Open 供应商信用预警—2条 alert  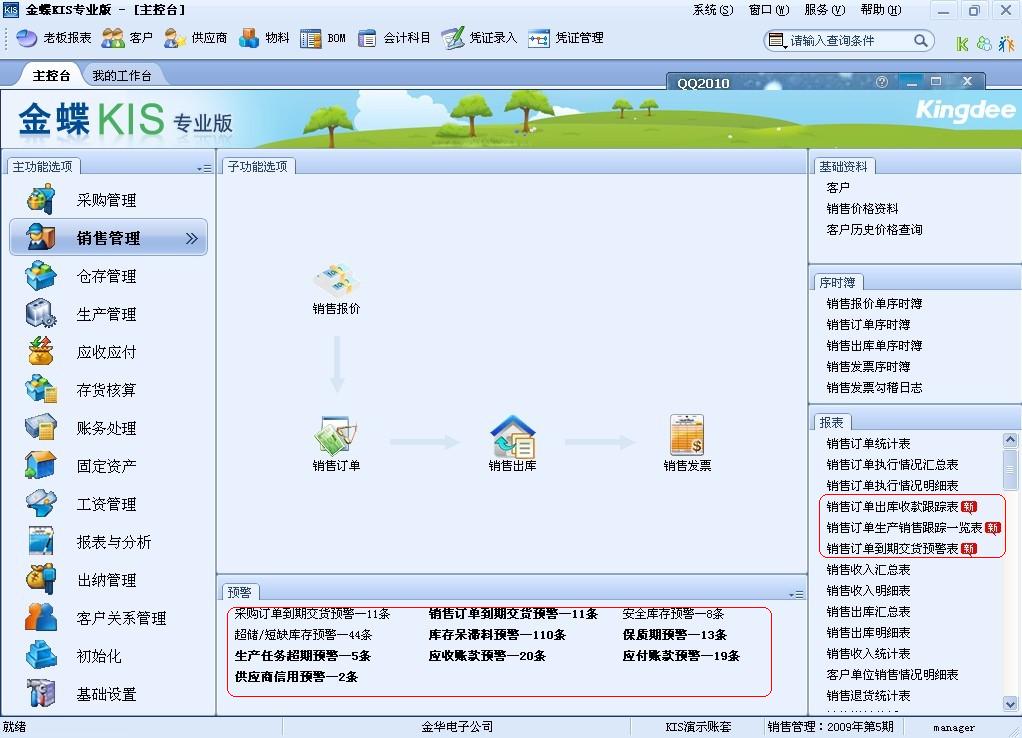[x=296, y=676]
